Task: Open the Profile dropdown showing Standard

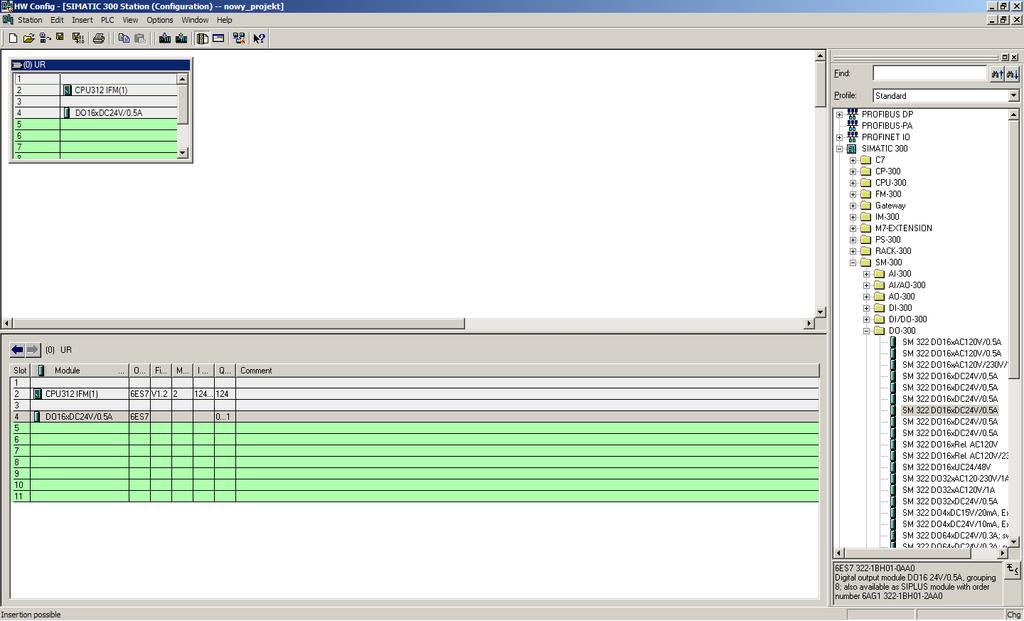Action: (1013, 96)
